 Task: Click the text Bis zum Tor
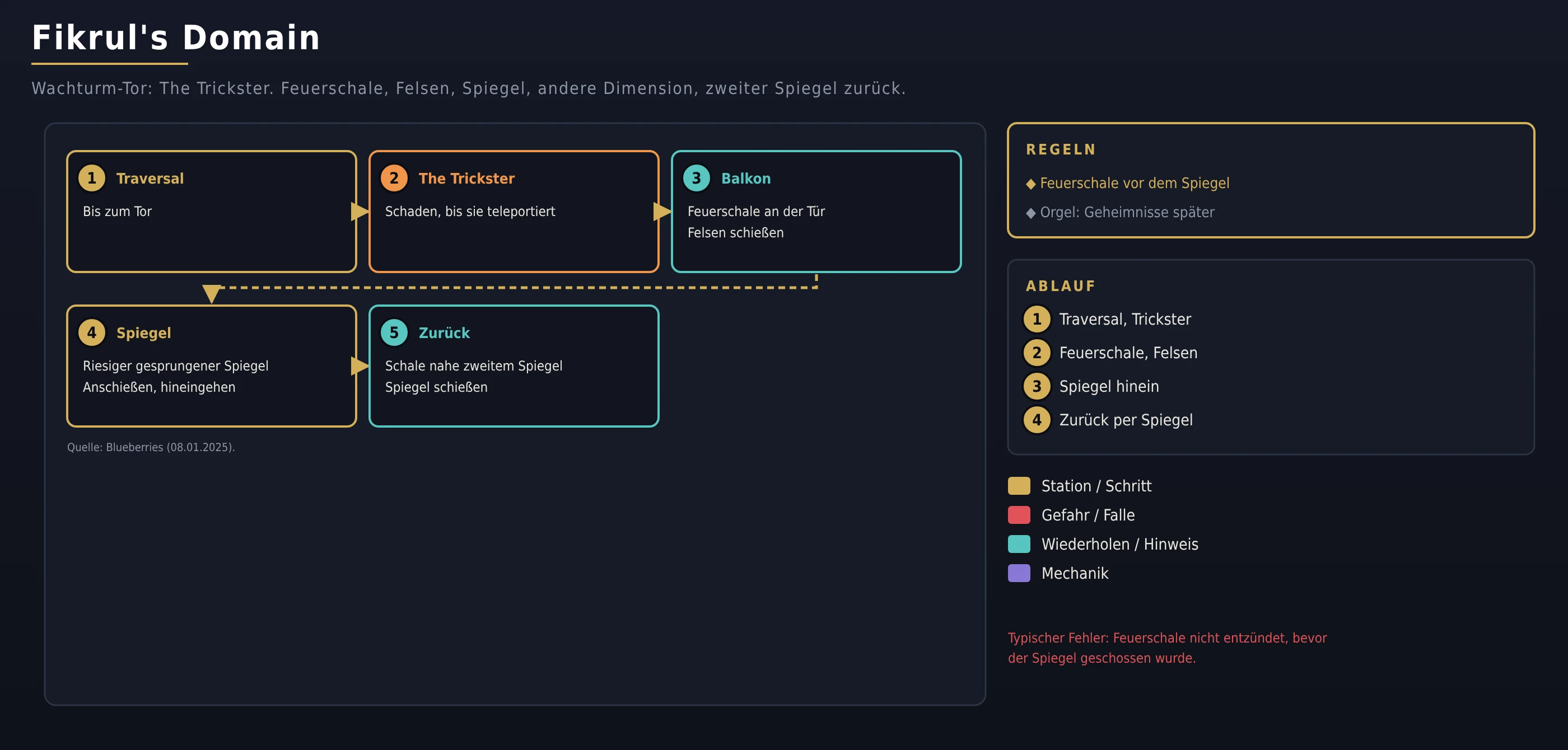click(x=117, y=211)
